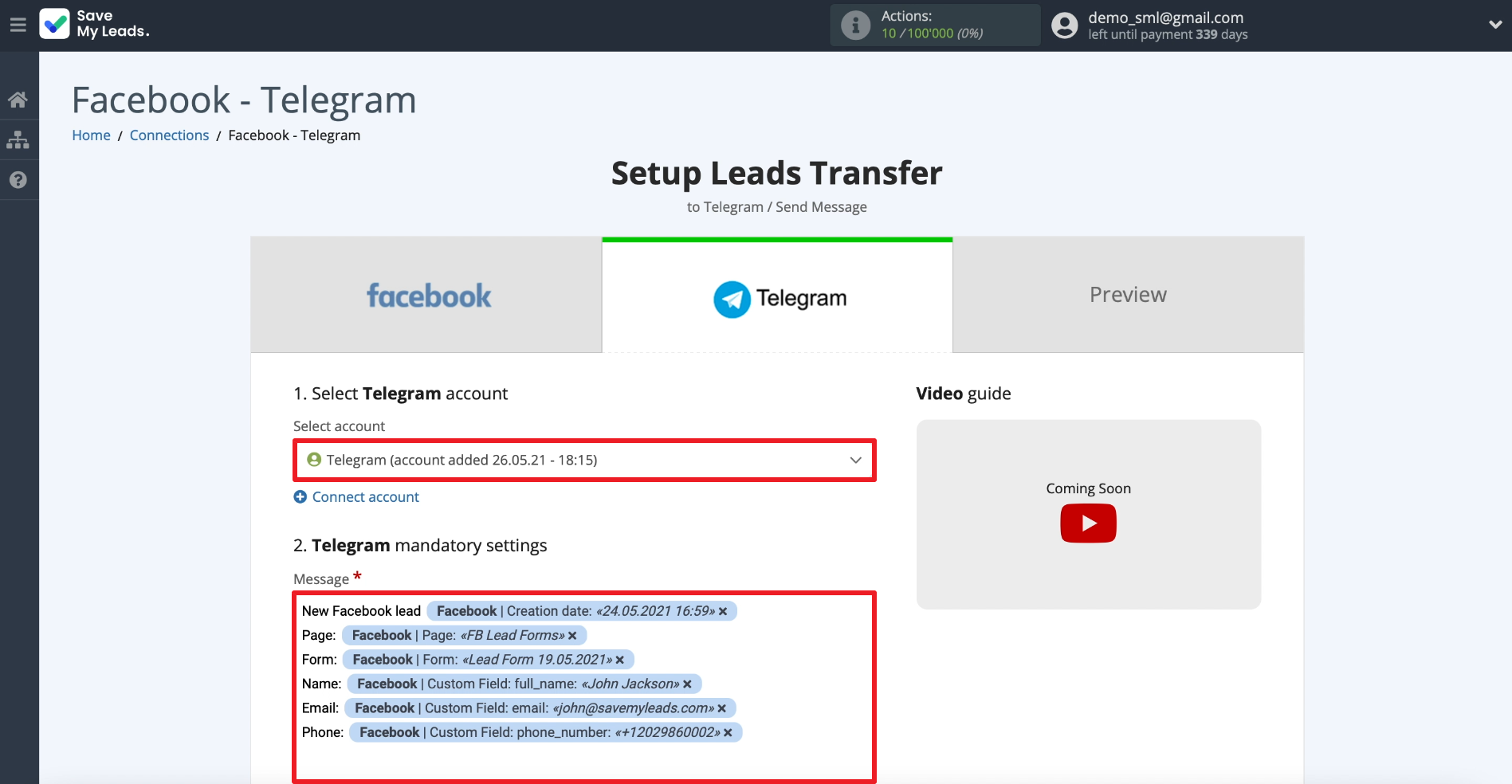Click the Save My Leads logo
The image size is (1512, 784).
coord(95,24)
